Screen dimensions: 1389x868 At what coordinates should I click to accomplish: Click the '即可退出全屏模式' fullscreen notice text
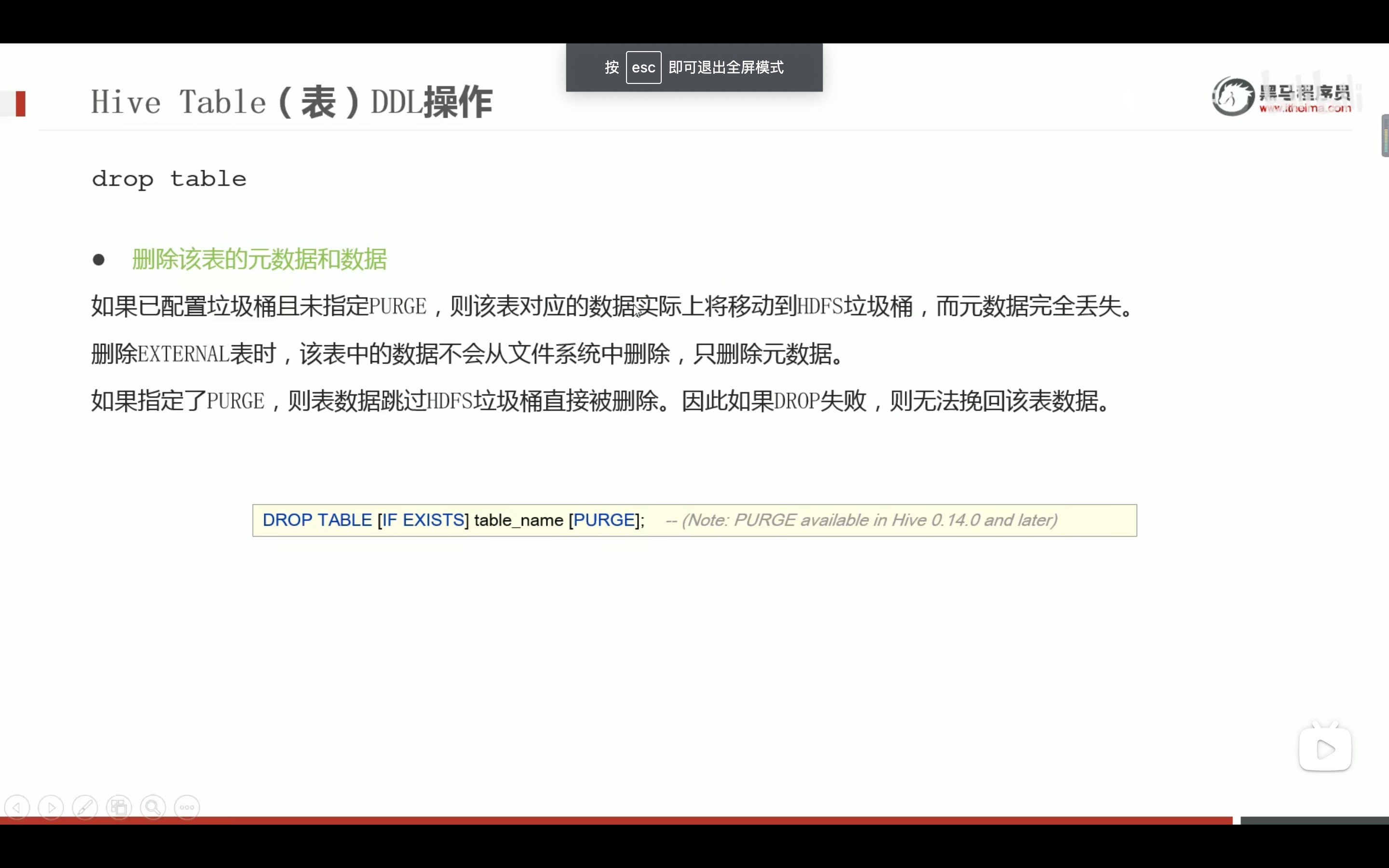[x=726, y=67]
